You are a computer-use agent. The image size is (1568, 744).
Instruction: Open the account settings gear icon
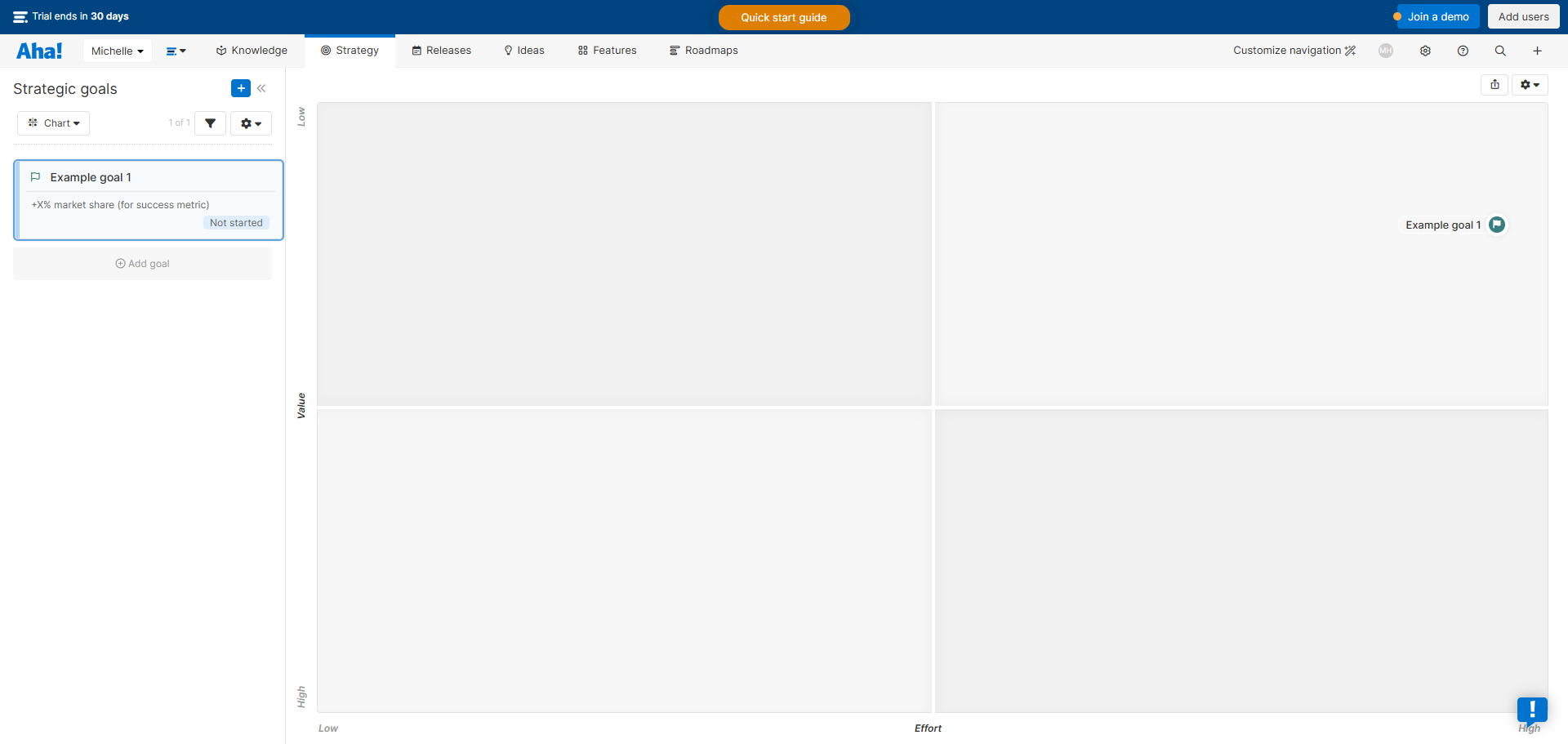(x=1425, y=51)
